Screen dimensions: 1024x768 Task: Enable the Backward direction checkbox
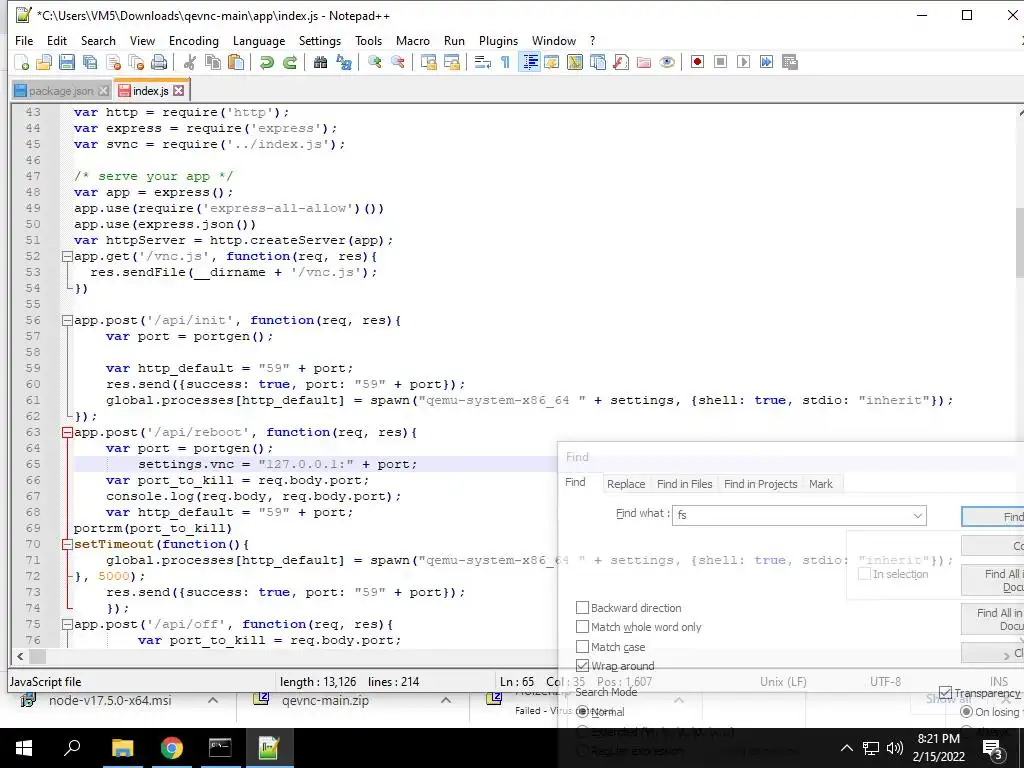tap(583, 607)
